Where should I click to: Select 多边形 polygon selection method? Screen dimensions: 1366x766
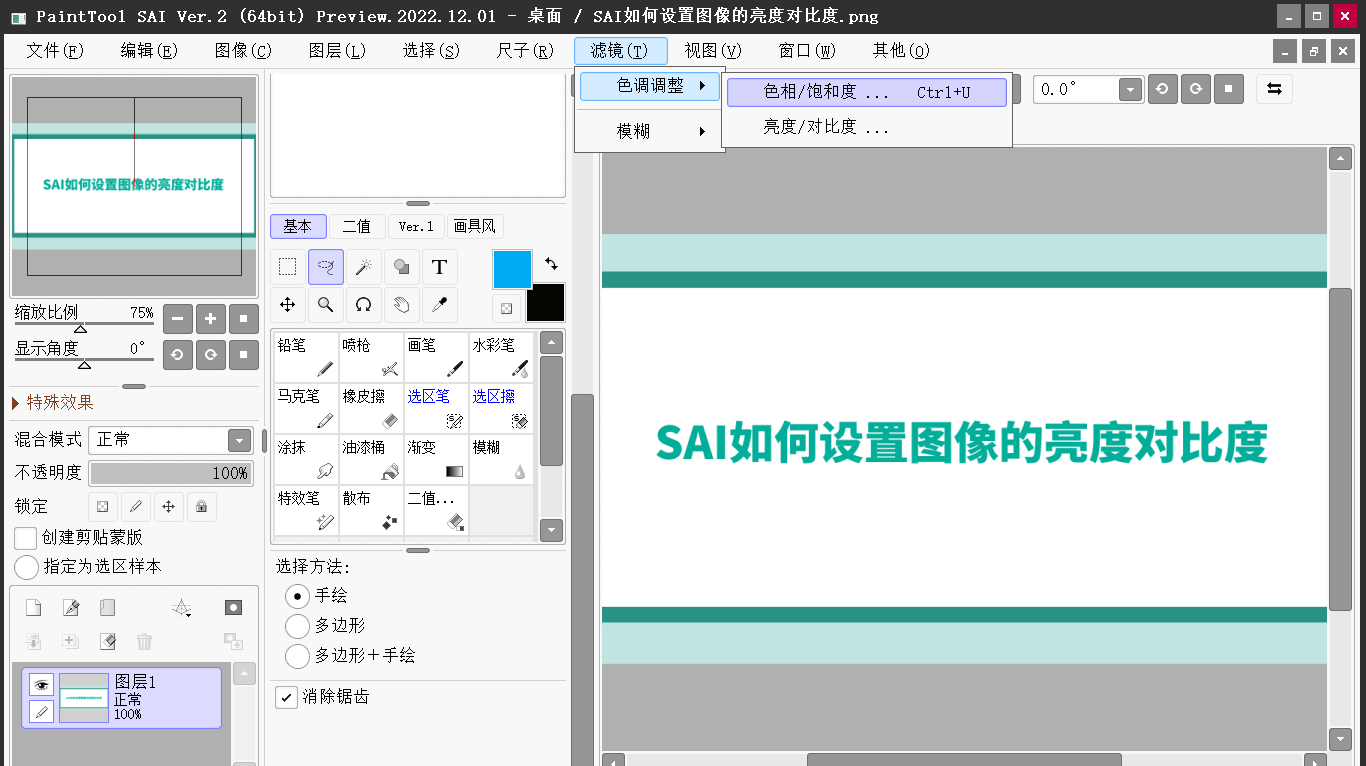(x=297, y=626)
